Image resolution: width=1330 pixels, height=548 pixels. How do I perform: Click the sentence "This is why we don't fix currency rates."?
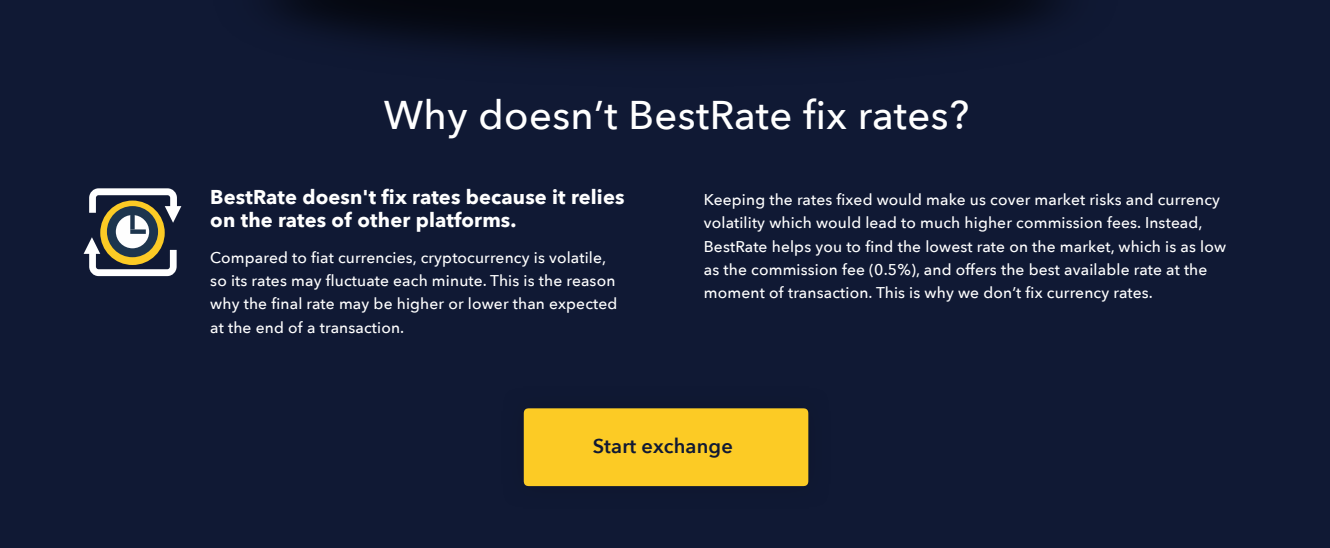(x=1014, y=293)
